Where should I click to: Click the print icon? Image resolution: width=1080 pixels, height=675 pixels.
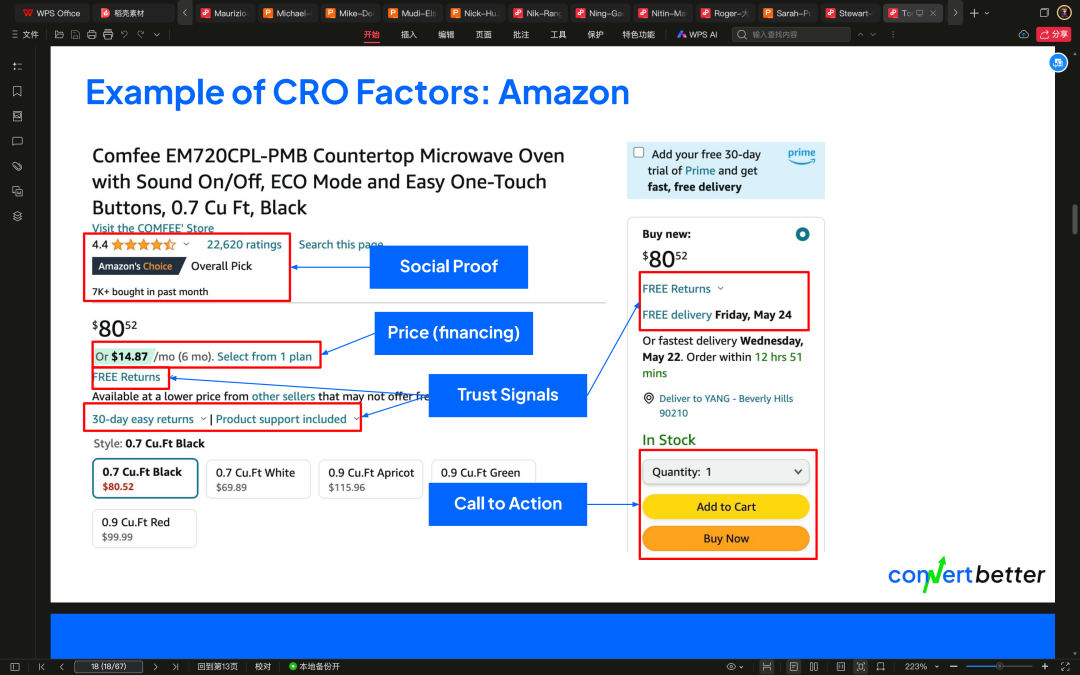[x=92, y=34]
